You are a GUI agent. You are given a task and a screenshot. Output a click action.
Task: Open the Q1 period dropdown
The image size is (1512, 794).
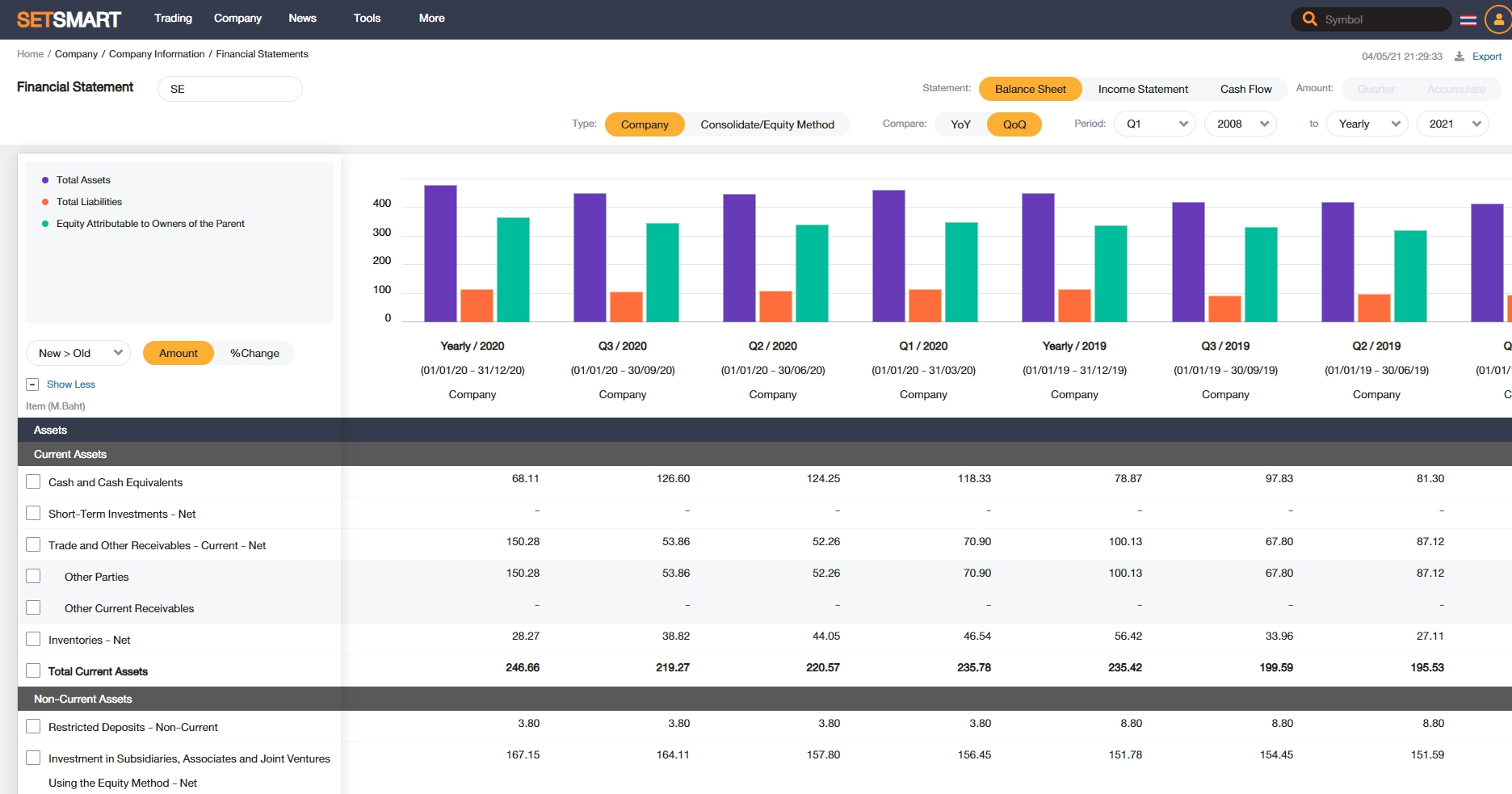1155,124
